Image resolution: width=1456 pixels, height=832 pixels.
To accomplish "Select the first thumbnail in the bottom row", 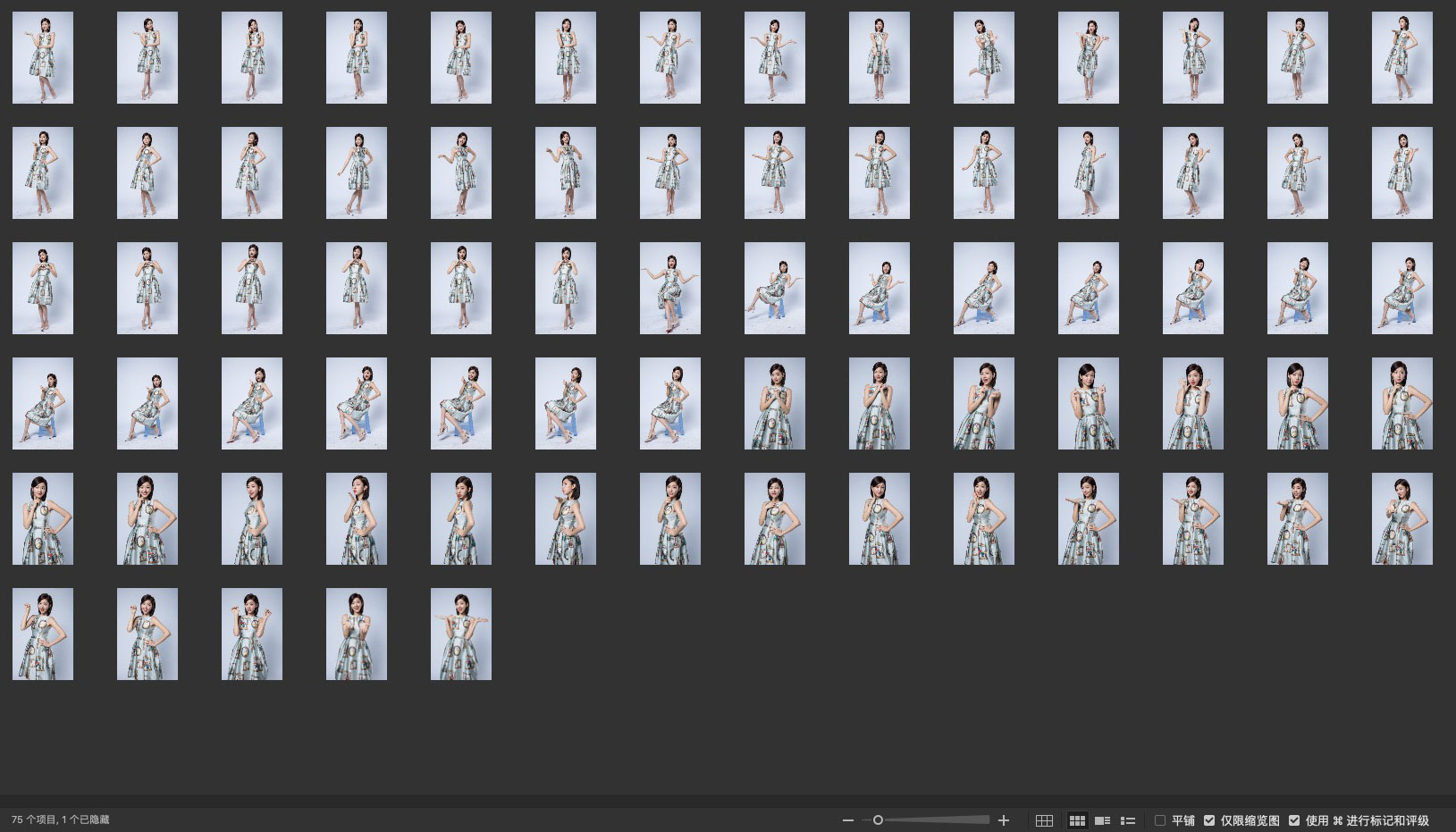I will pyautogui.click(x=43, y=635).
